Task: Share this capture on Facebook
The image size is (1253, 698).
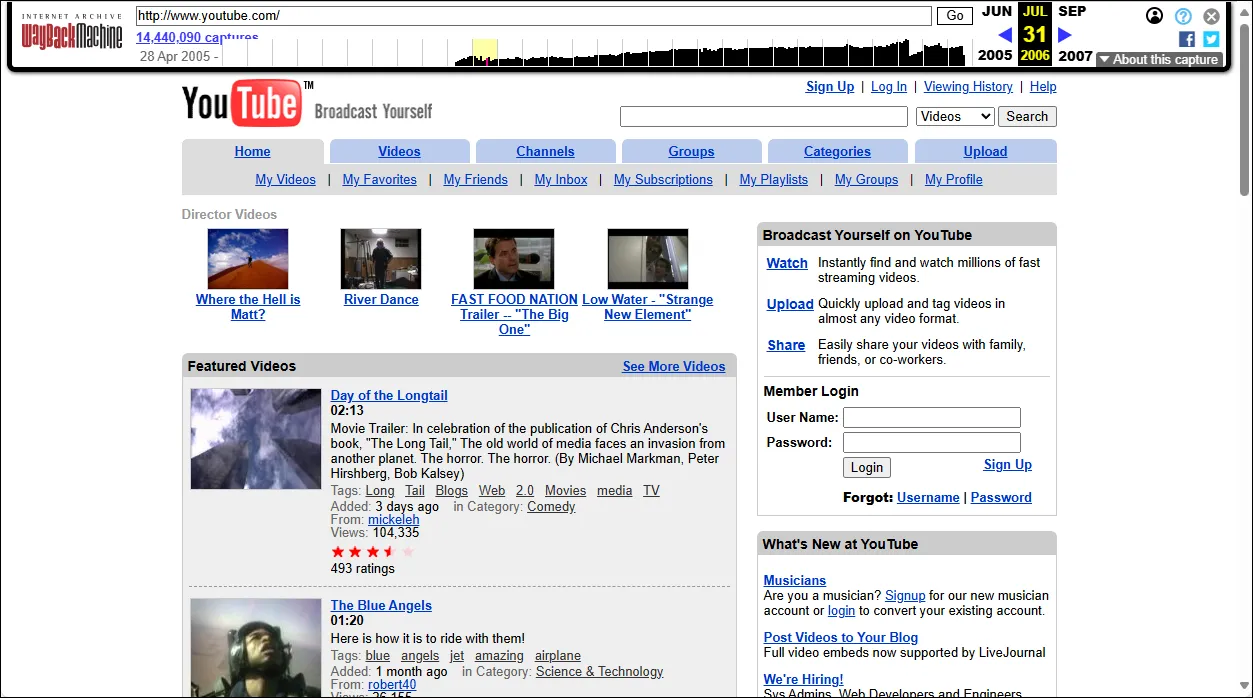Action: pos(1186,39)
